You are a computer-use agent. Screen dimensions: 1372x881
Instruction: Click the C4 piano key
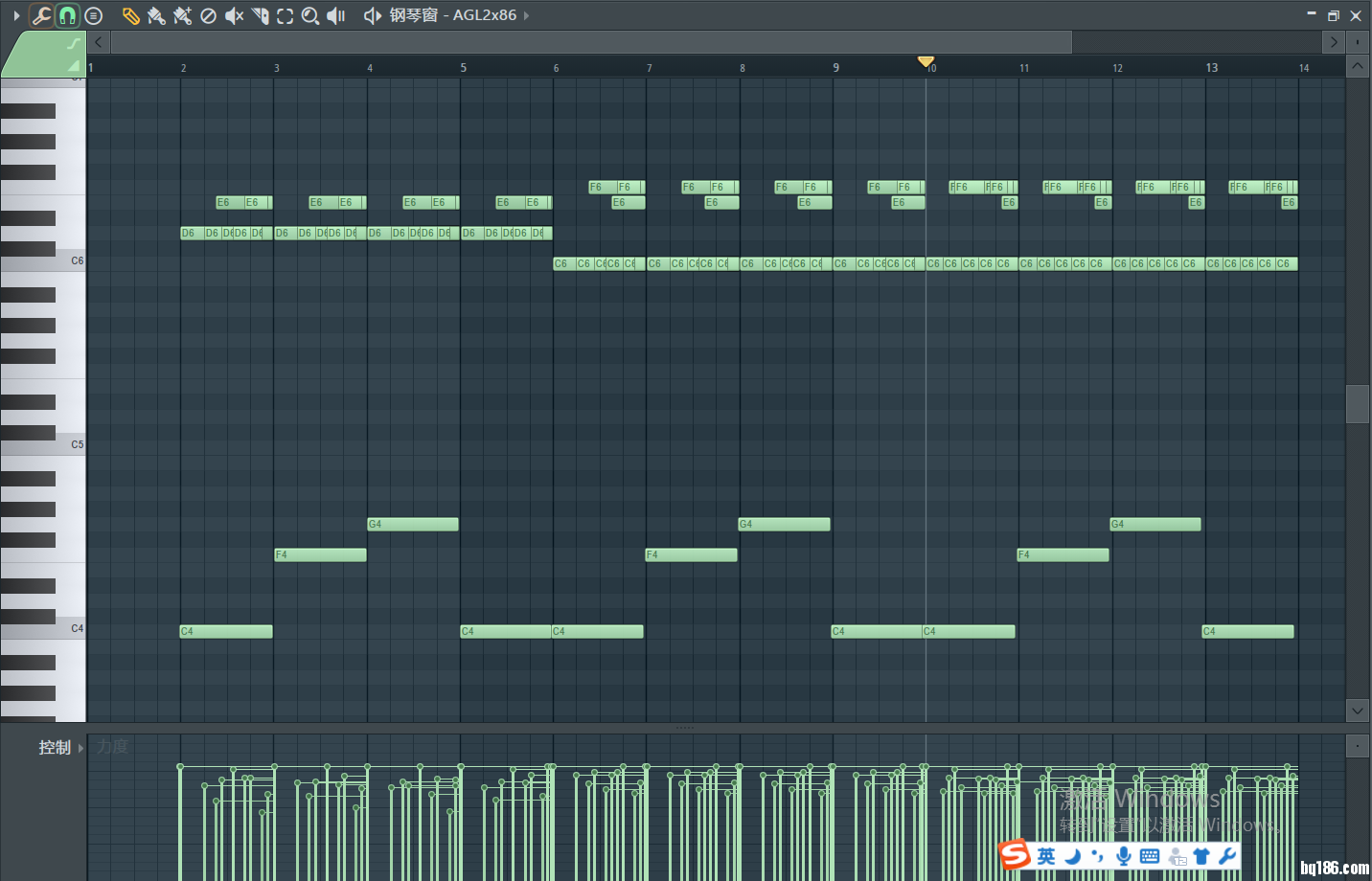tap(43, 629)
